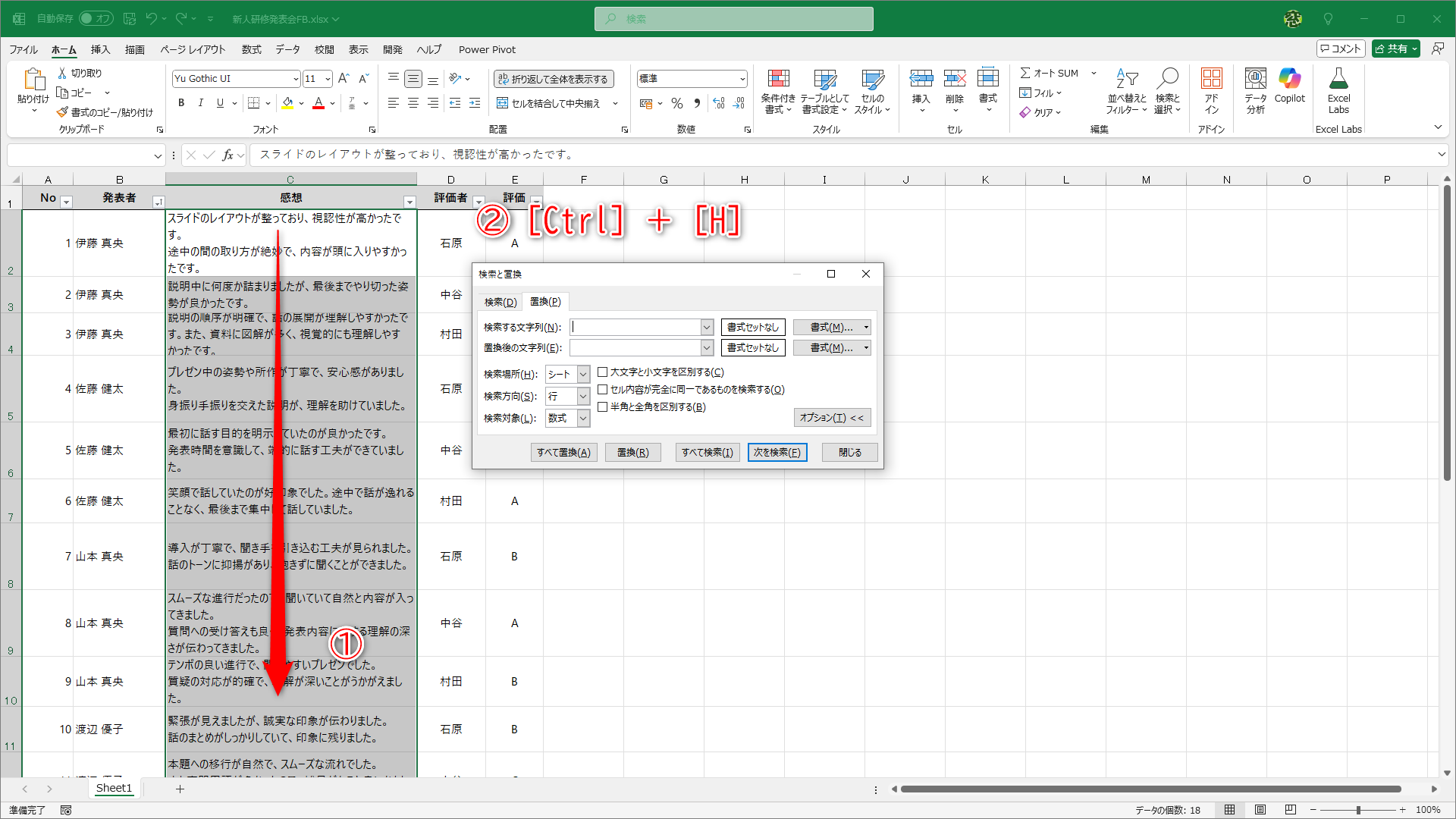Check 大文字と小文字を区別する option
Screen dimensions: 1456x819
tap(603, 372)
